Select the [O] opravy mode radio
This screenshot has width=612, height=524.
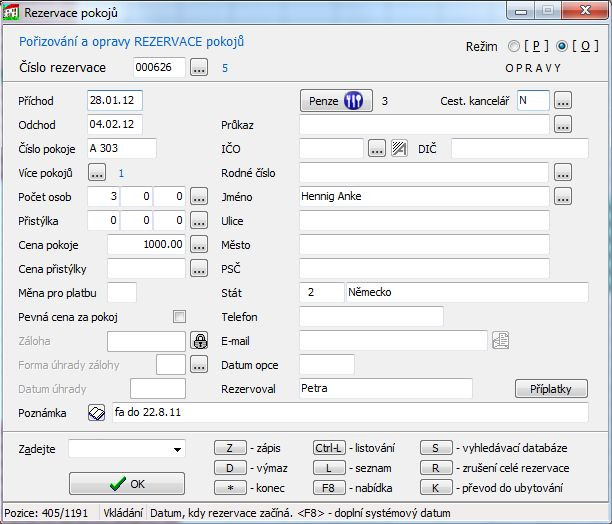562,46
